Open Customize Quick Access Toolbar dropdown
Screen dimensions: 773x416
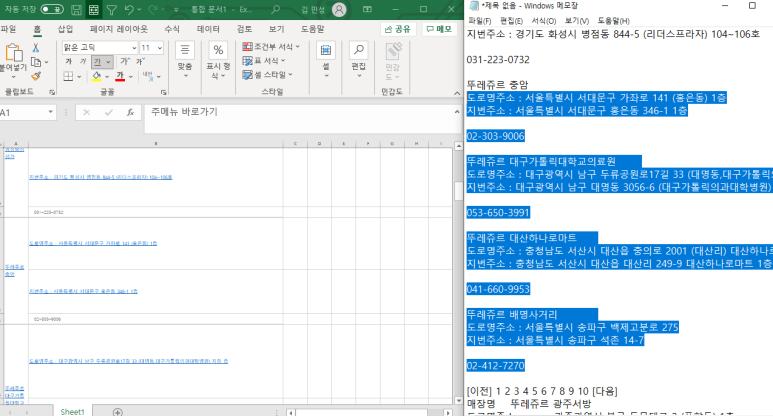click(x=176, y=9)
